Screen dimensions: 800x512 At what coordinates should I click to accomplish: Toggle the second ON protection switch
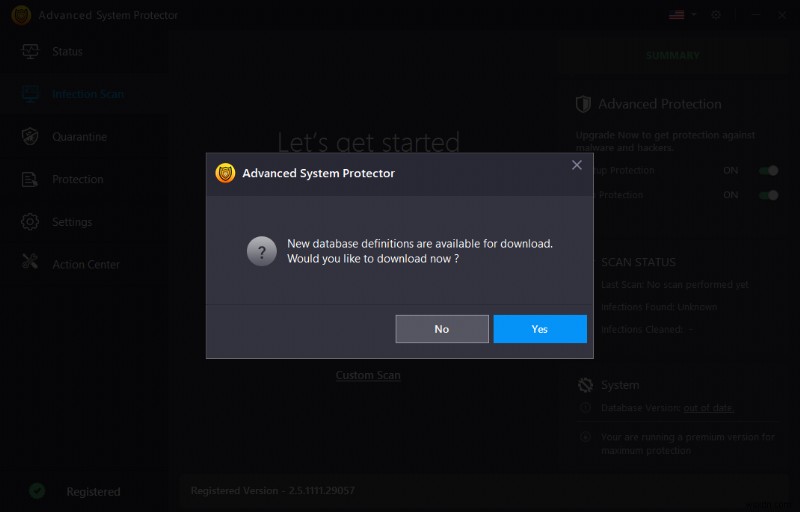pos(768,195)
